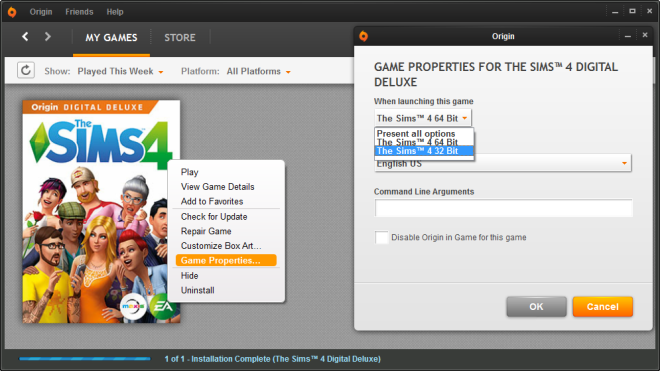Choose Present all options in list

coord(424,133)
